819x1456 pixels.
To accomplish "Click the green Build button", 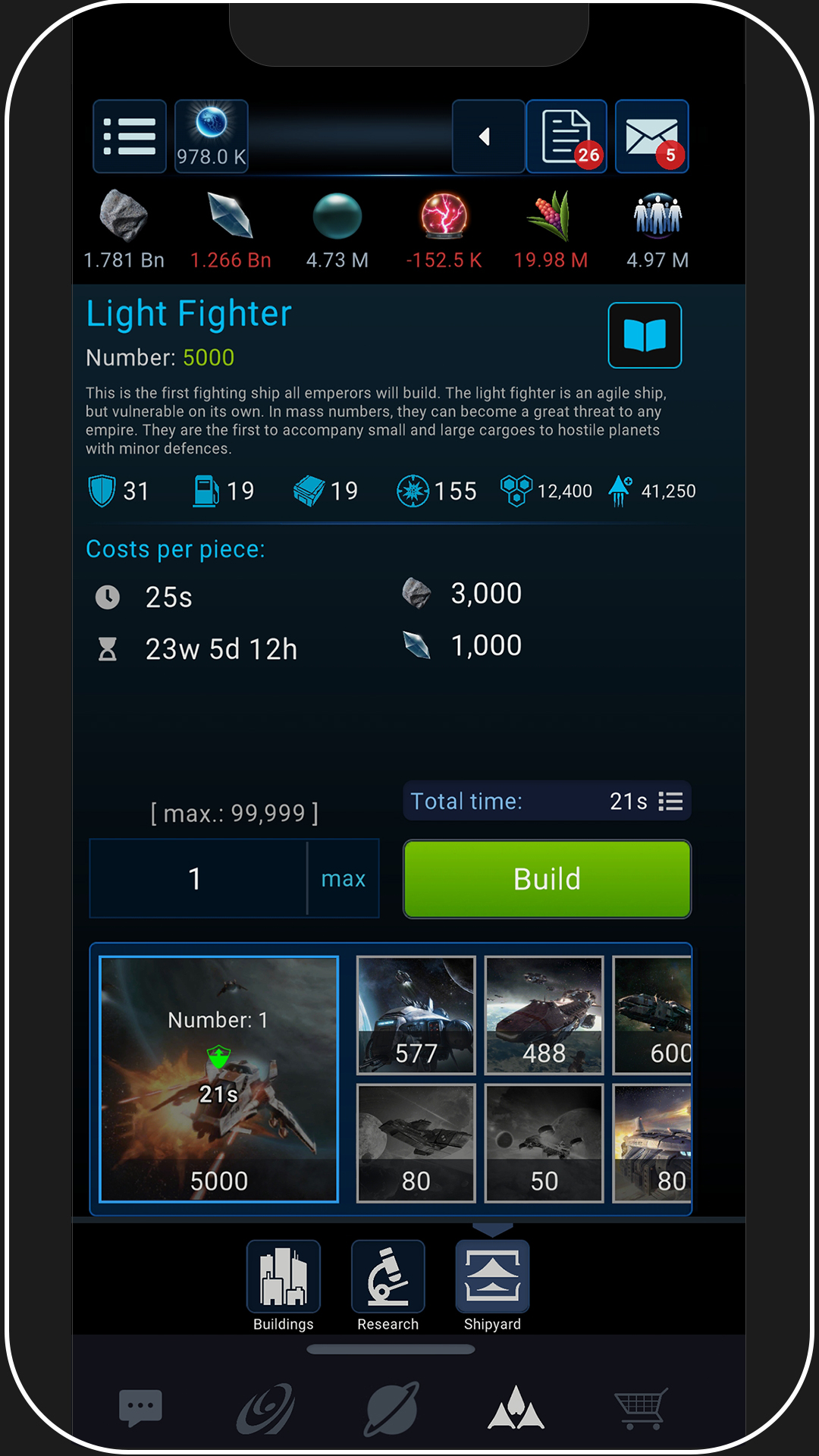I will click(x=547, y=879).
